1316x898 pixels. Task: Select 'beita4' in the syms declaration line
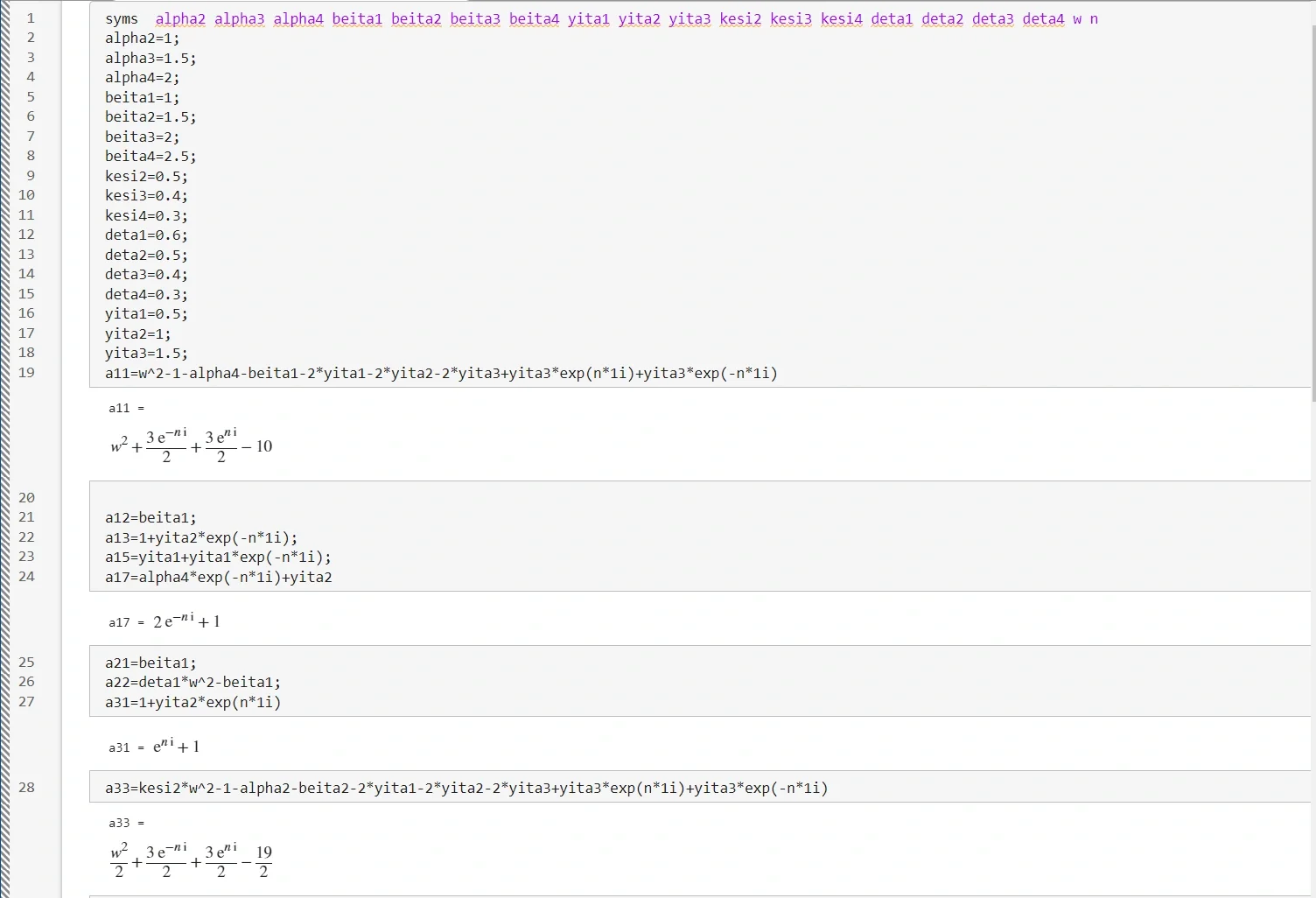click(x=535, y=19)
